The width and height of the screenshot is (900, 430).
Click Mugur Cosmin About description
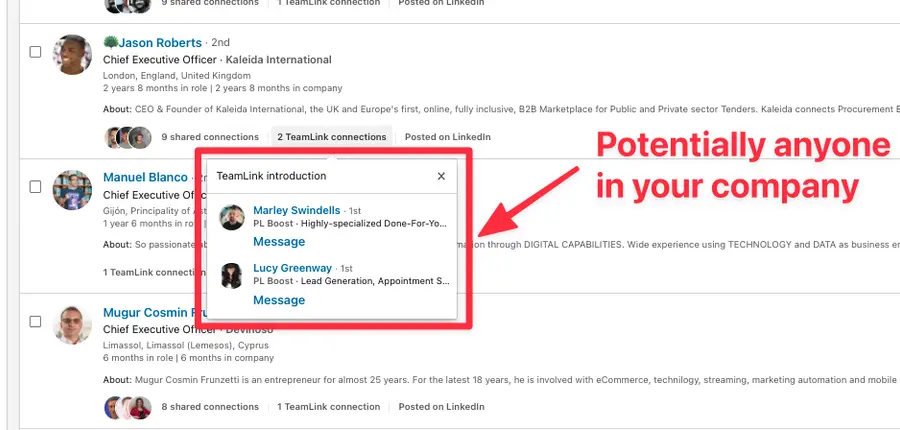tap(502, 380)
